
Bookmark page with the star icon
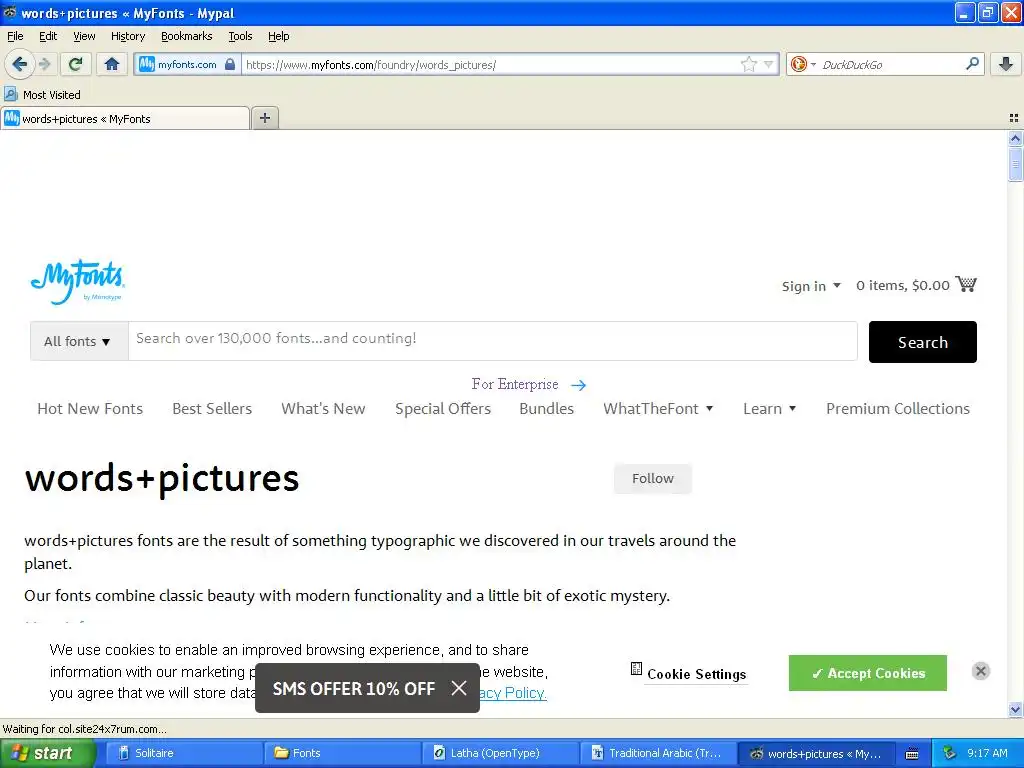pyautogui.click(x=748, y=64)
